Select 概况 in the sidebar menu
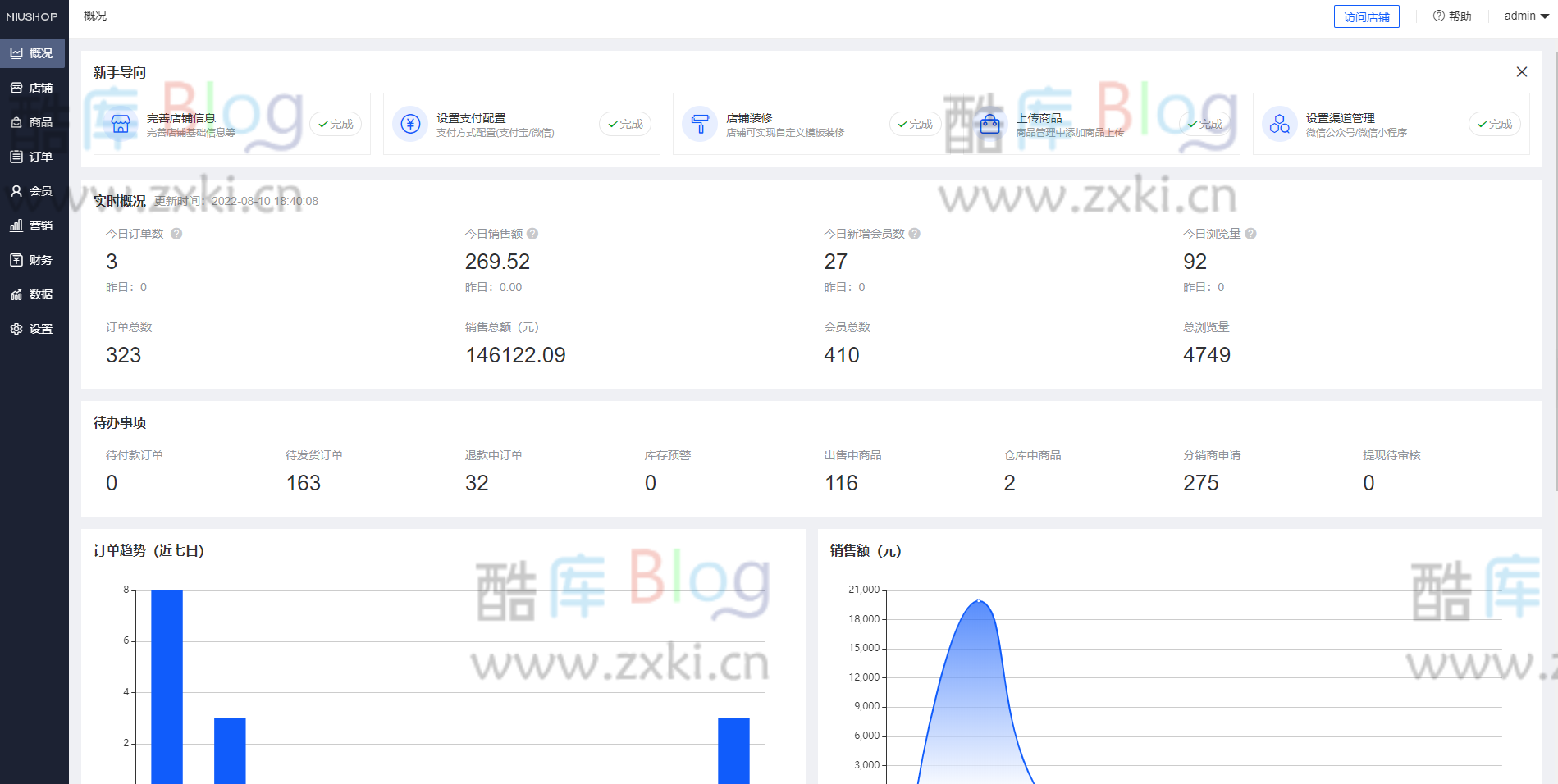The height and width of the screenshot is (784, 1558). click(34, 52)
